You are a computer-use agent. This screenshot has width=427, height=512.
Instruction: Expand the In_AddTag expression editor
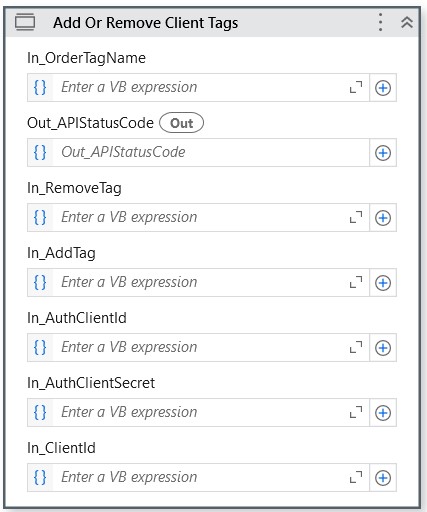click(x=356, y=282)
